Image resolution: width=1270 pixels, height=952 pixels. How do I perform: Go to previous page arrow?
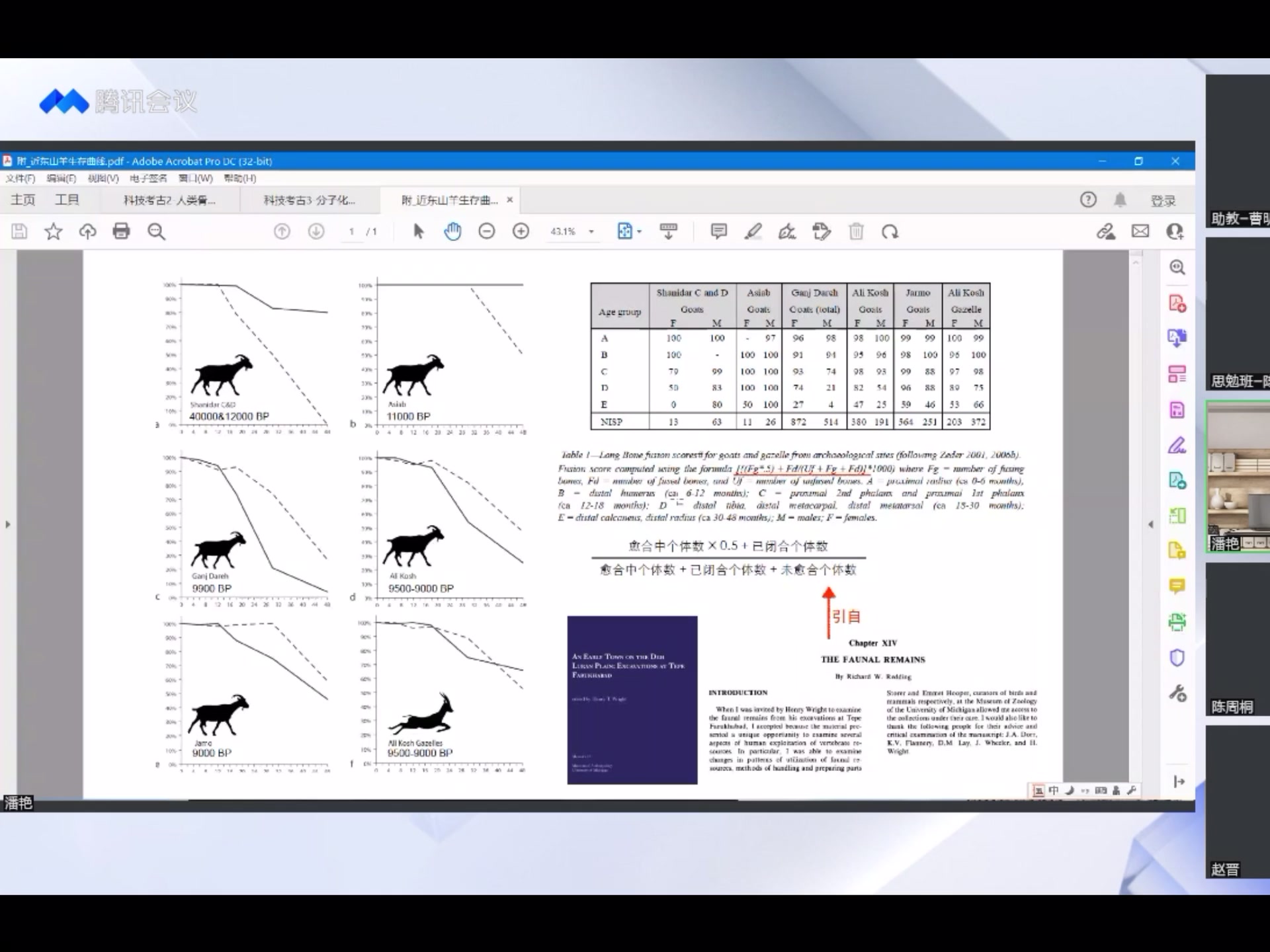pos(282,231)
